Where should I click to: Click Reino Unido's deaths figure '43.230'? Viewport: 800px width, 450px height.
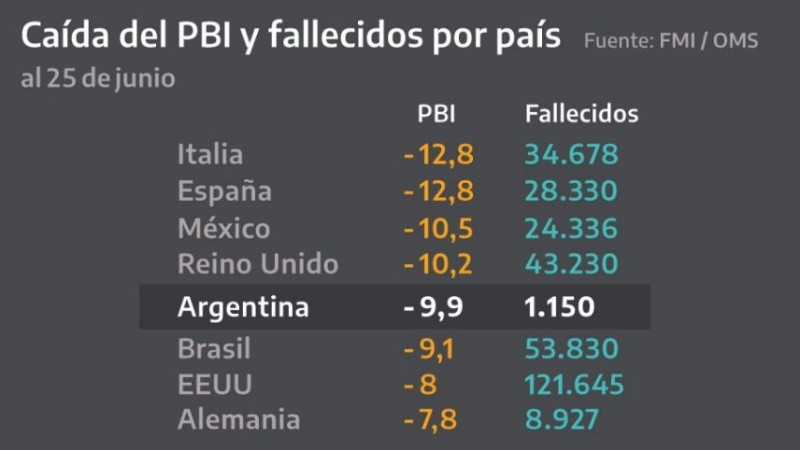572,264
